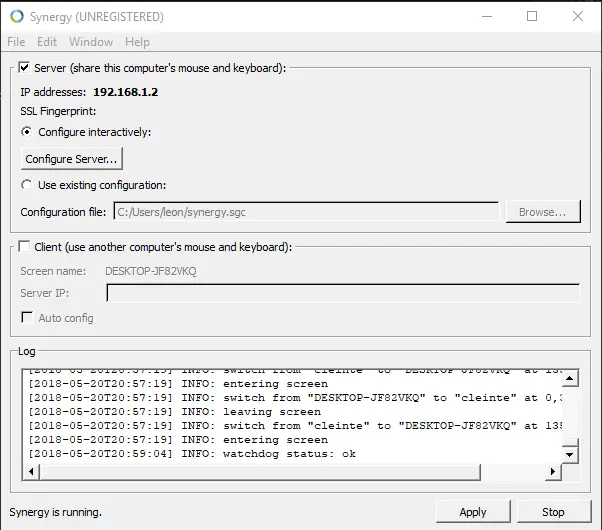Uncheck the Server share mouse and keyboard checkbox
This screenshot has height=530, width=602.
tap(24, 68)
